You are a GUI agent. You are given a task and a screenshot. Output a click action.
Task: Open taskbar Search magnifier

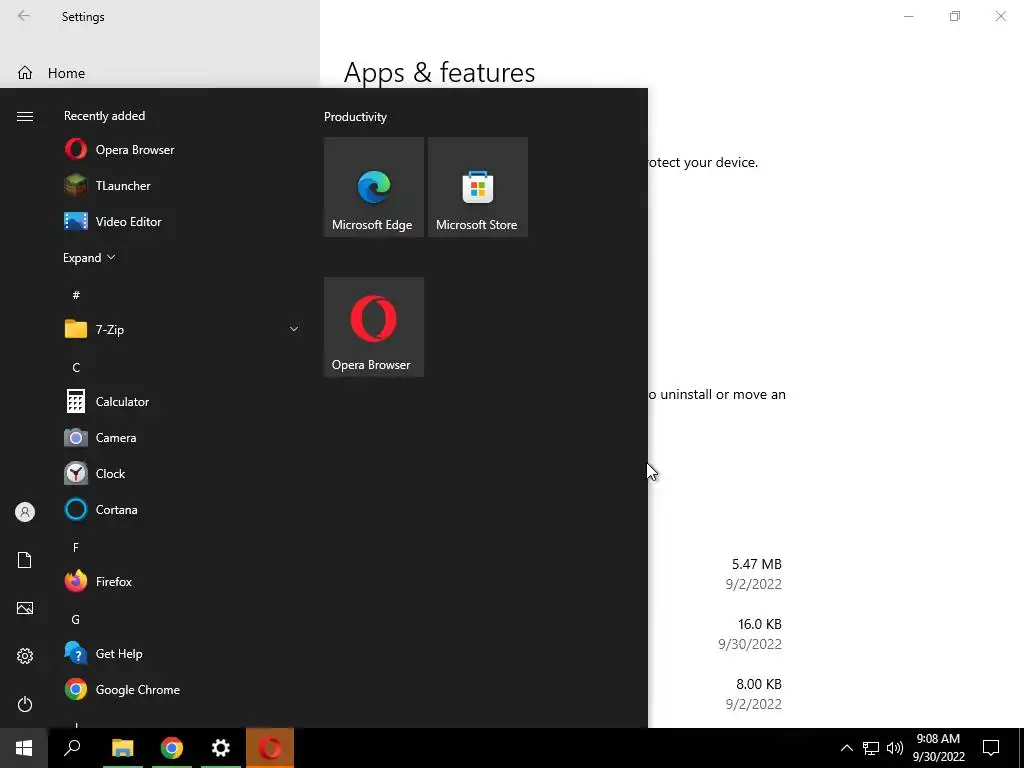[x=72, y=748]
